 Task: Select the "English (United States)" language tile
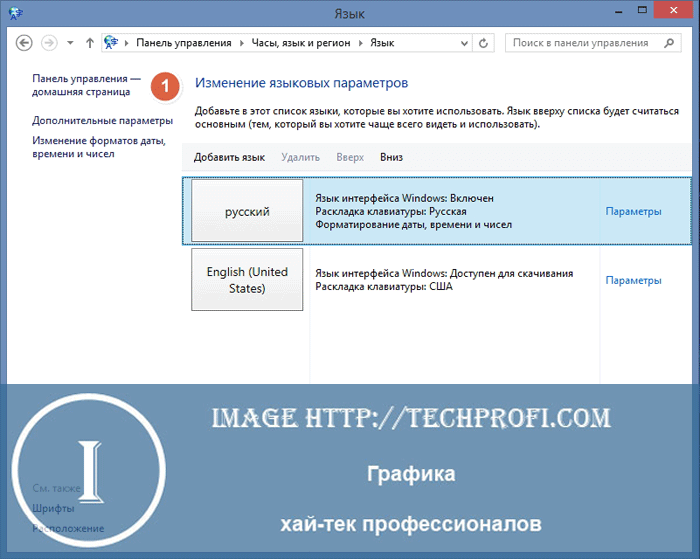(247, 280)
